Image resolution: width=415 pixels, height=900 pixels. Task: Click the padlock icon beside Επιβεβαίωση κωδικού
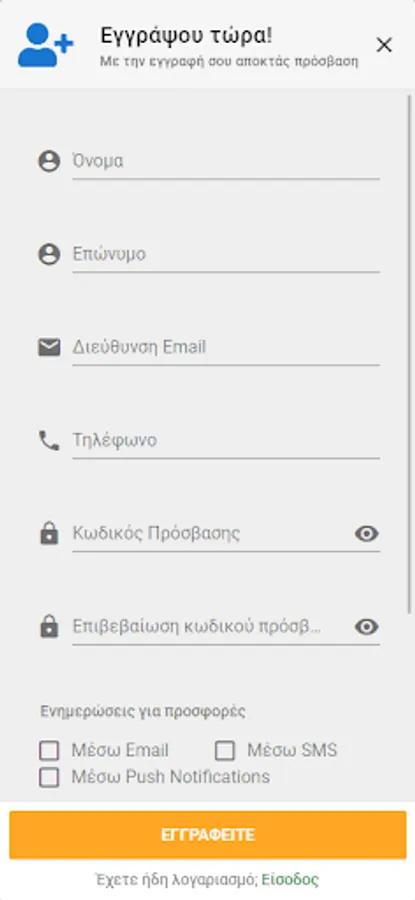tap(49, 627)
